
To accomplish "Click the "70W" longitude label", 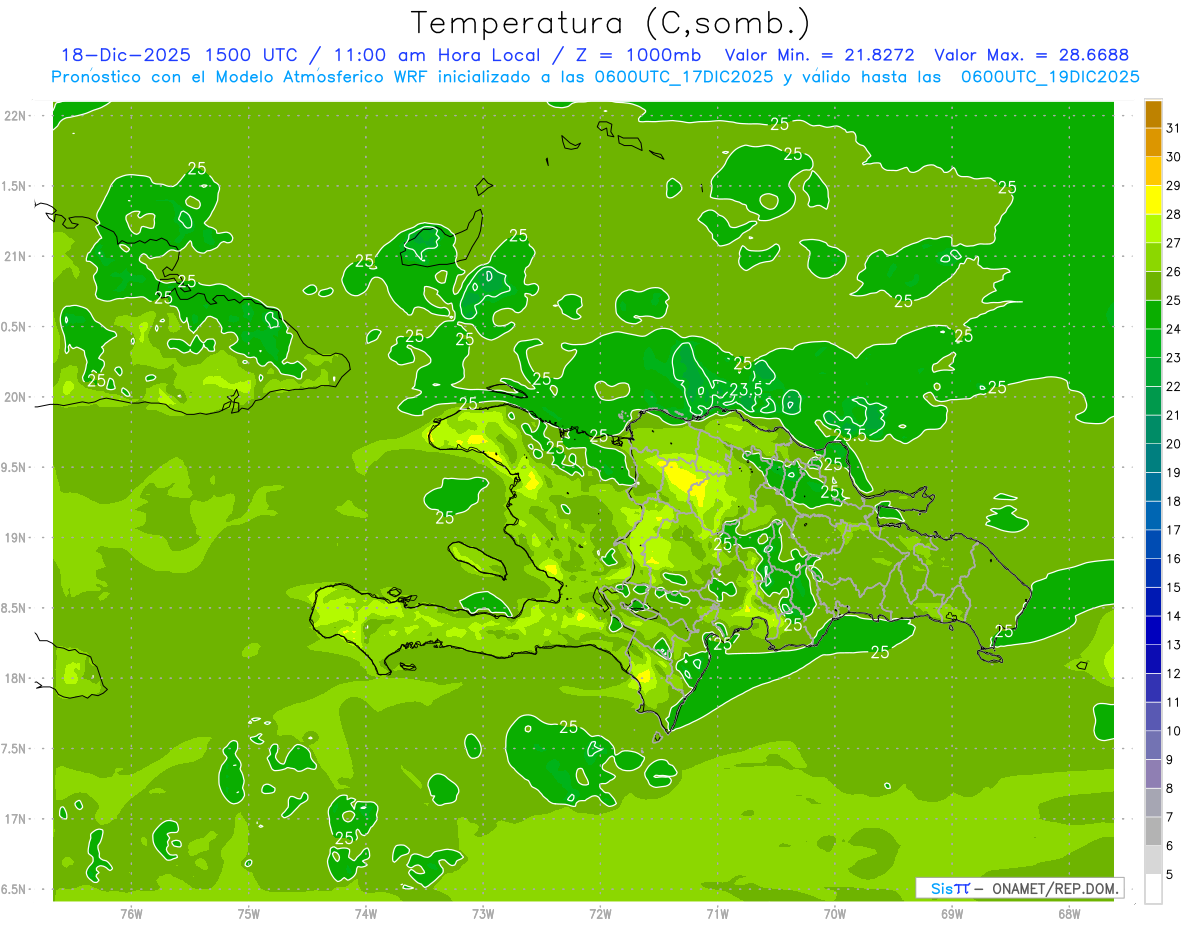I will pos(835,914).
